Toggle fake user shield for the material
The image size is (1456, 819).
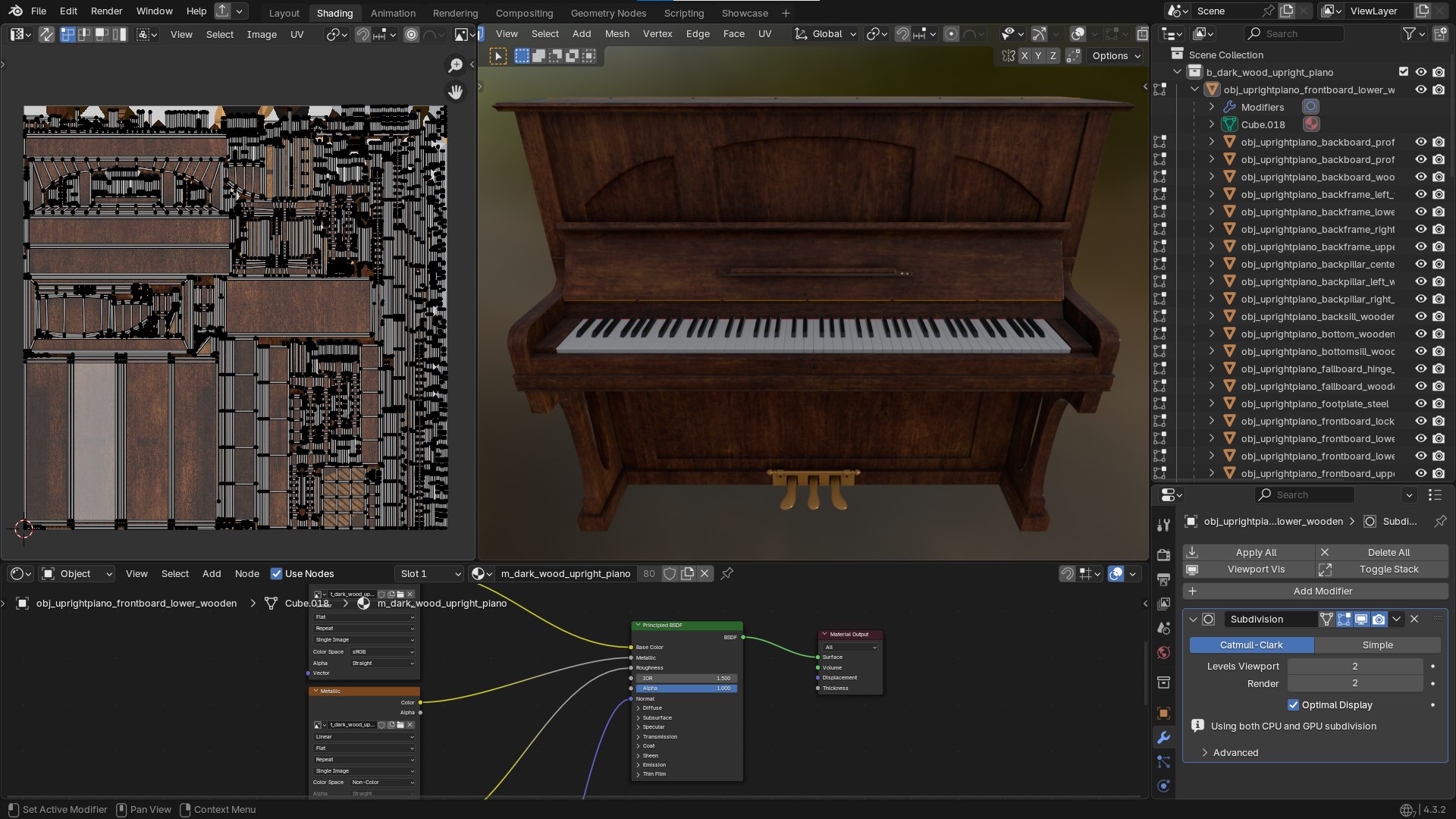pyautogui.click(x=669, y=573)
